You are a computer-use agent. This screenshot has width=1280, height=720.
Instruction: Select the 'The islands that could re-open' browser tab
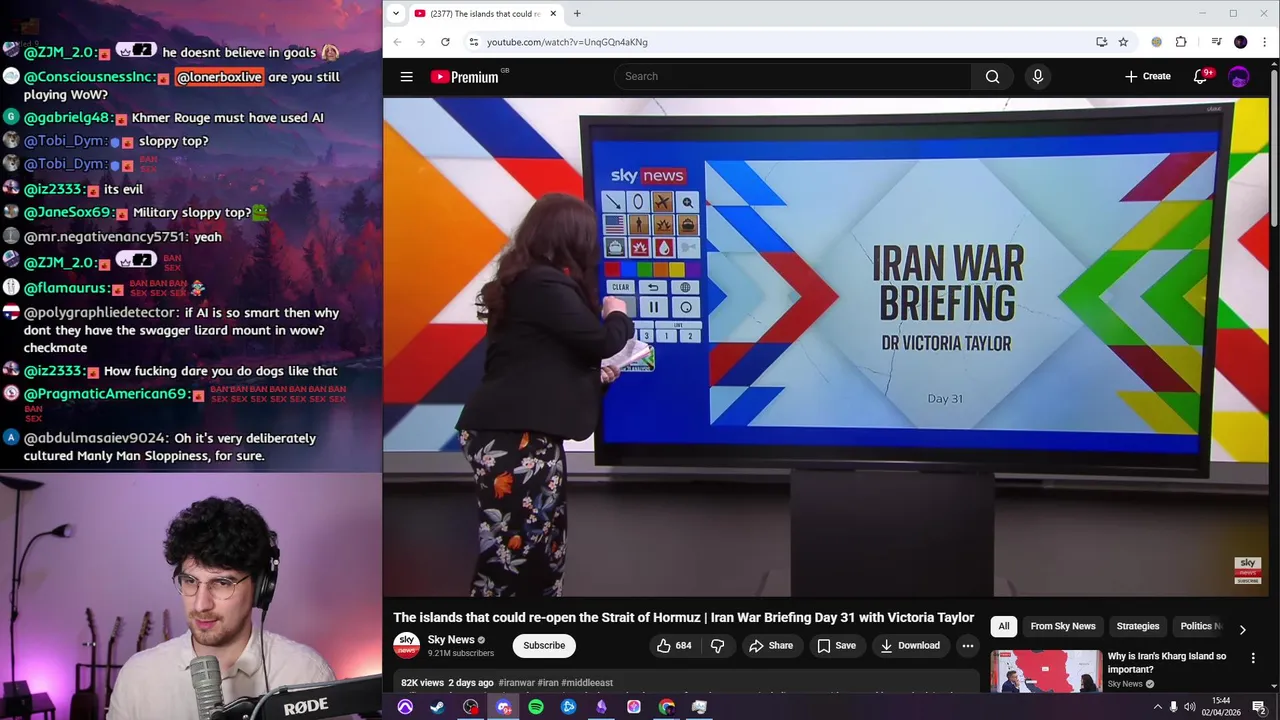click(x=485, y=13)
